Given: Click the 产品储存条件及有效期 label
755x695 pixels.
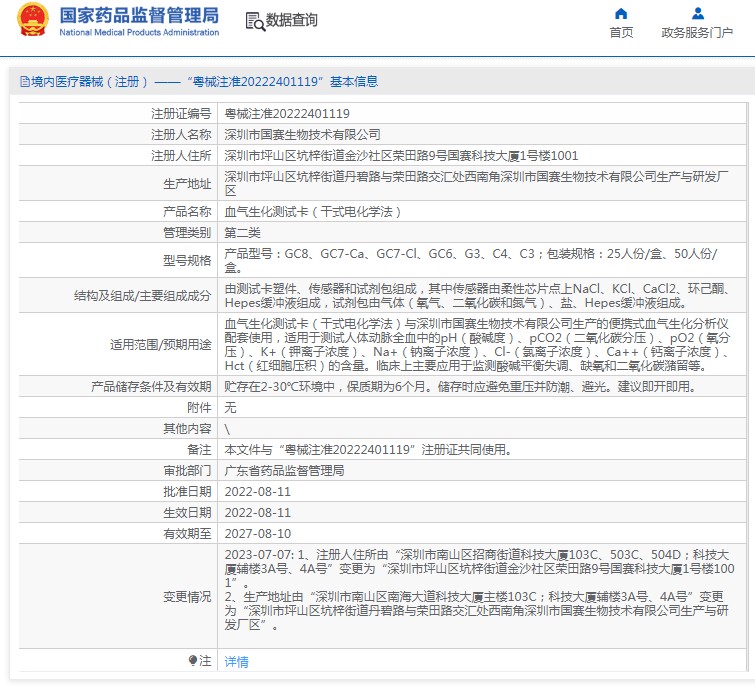Looking at the screenshot, I should [151, 387].
